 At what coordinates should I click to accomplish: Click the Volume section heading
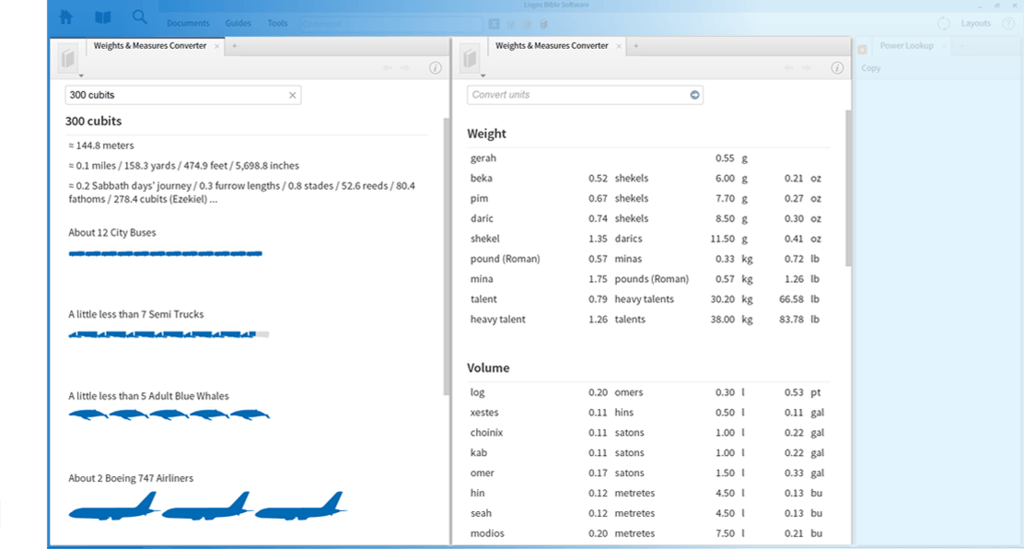click(488, 368)
